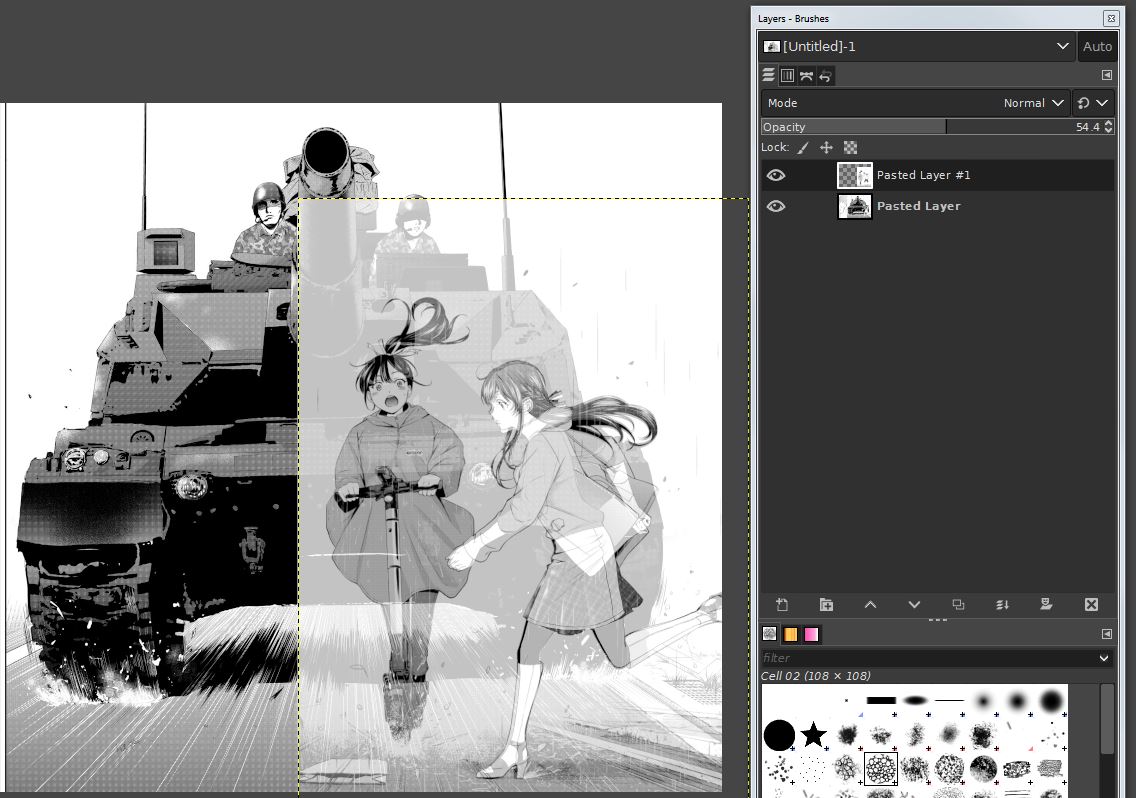The image size is (1136, 798).
Task: Delete the selected layer
Action: pyautogui.click(x=1091, y=604)
